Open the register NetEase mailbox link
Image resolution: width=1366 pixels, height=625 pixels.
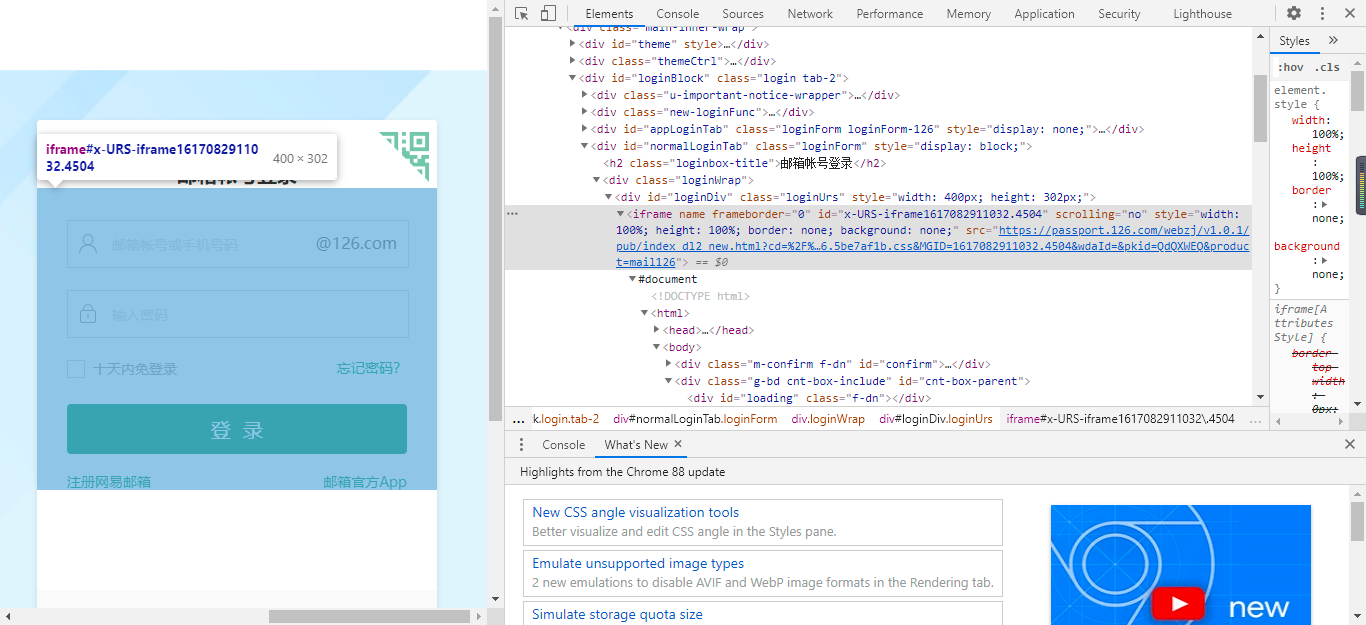tap(109, 482)
